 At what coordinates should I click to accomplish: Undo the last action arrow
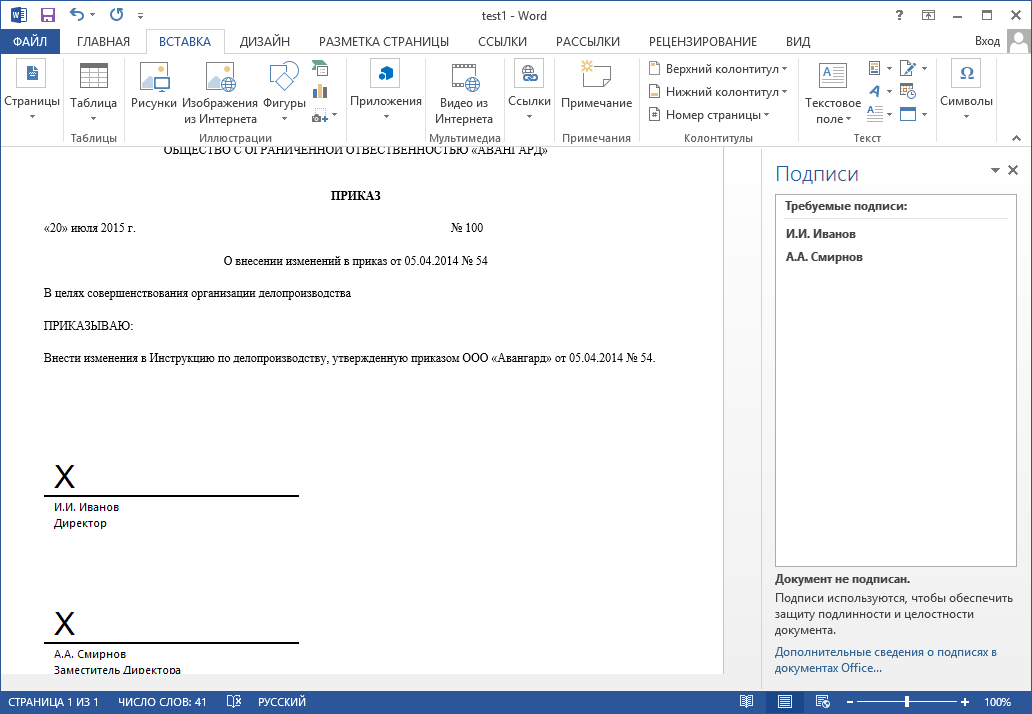[x=77, y=14]
